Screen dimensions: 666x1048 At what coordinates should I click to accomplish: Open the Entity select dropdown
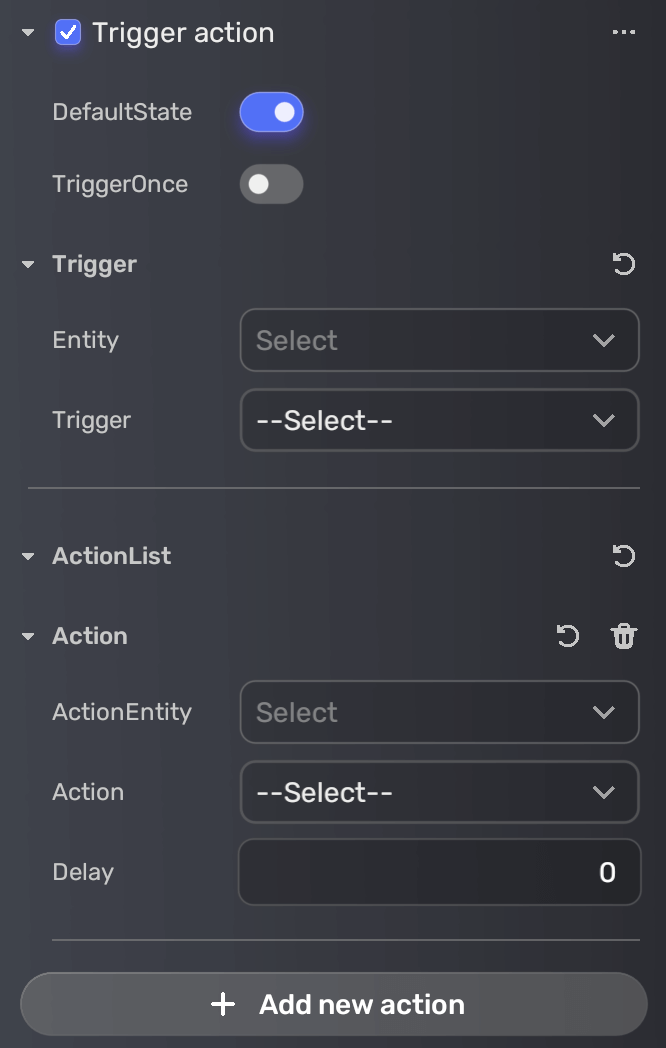click(439, 340)
